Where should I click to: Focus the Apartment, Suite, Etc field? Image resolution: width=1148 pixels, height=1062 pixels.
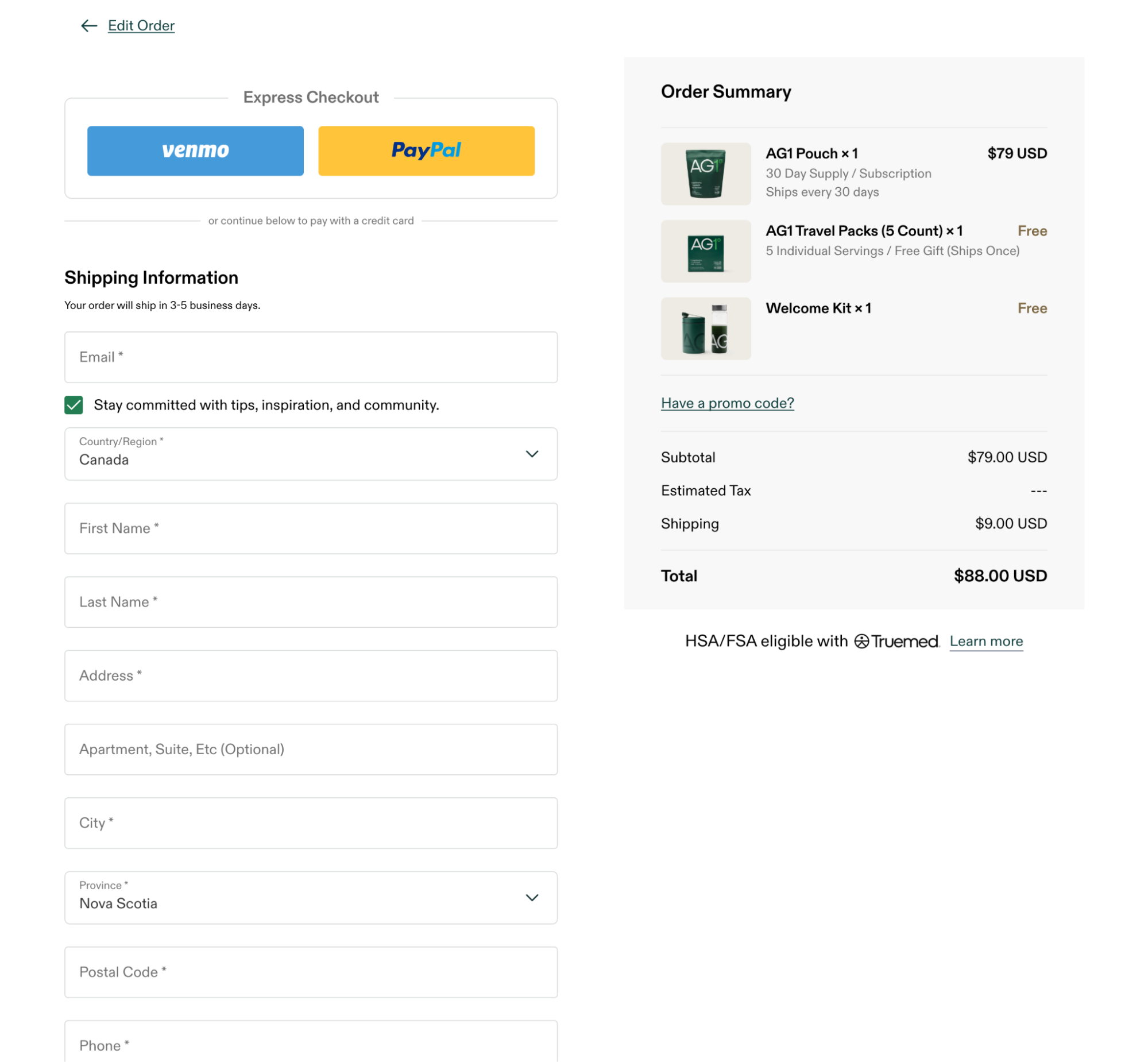pos(311,749)
